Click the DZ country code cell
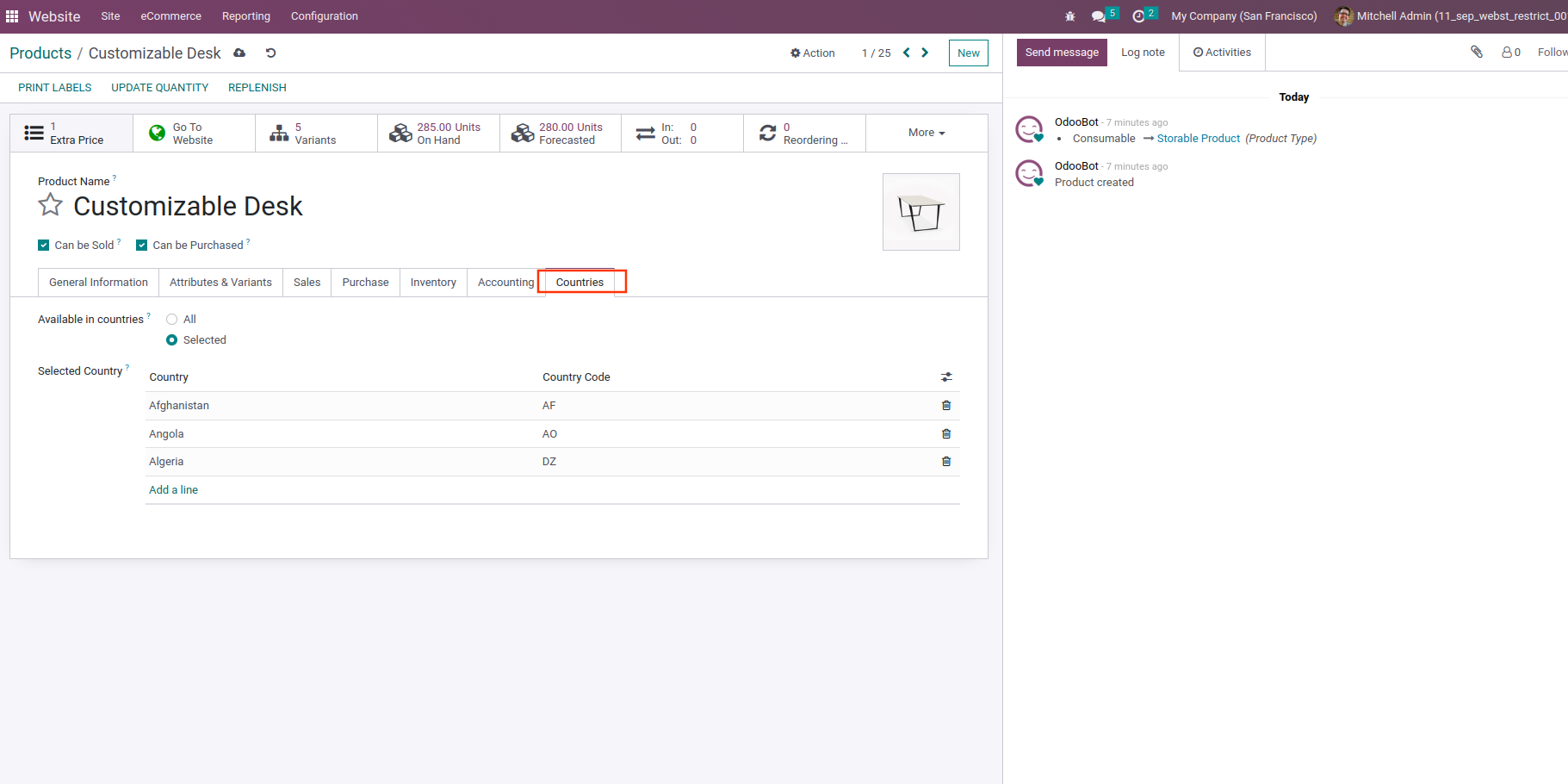This screenshot has height=784, width=1568. [x=549, y=462]
